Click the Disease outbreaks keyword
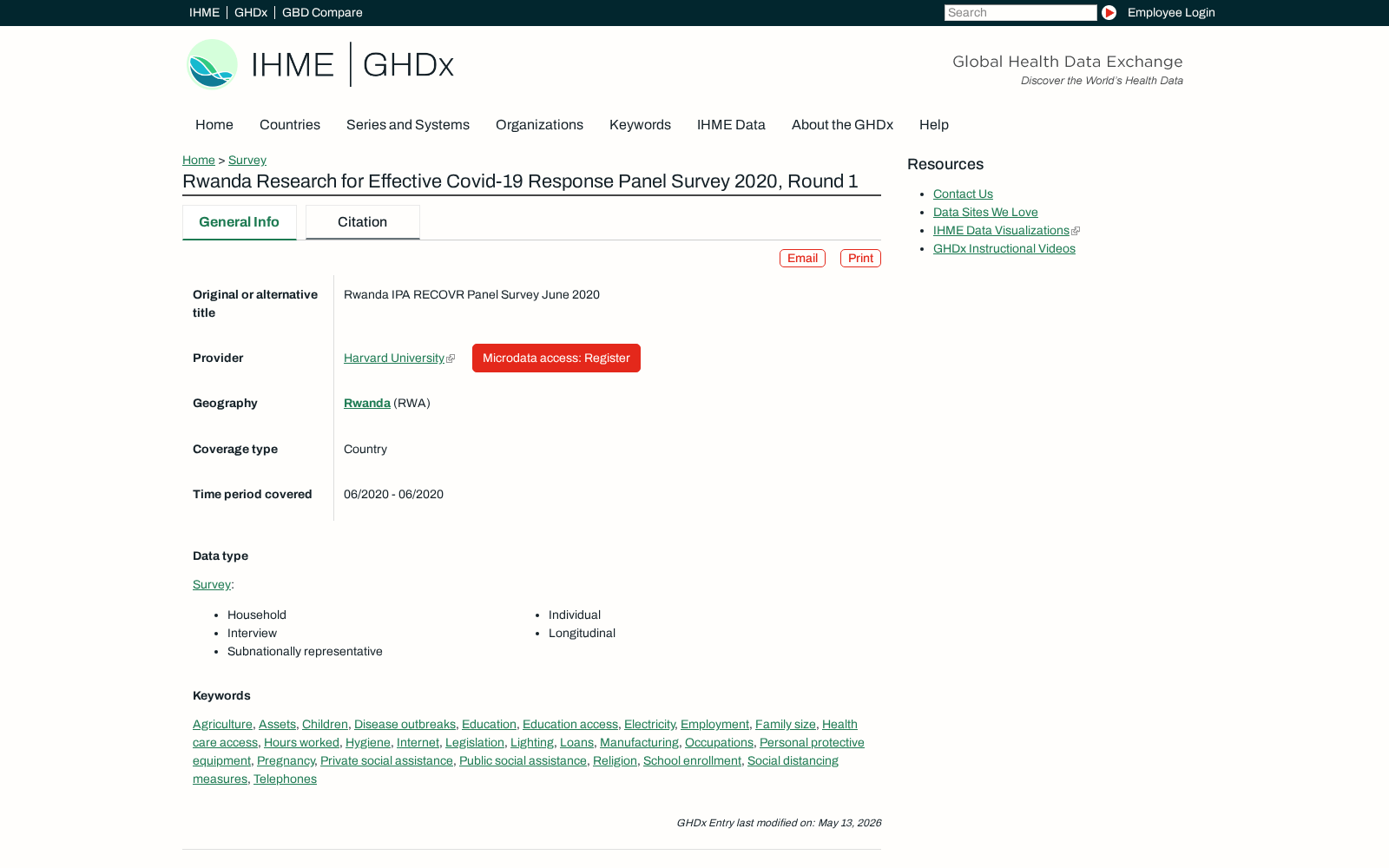 [x=405, y=725]
